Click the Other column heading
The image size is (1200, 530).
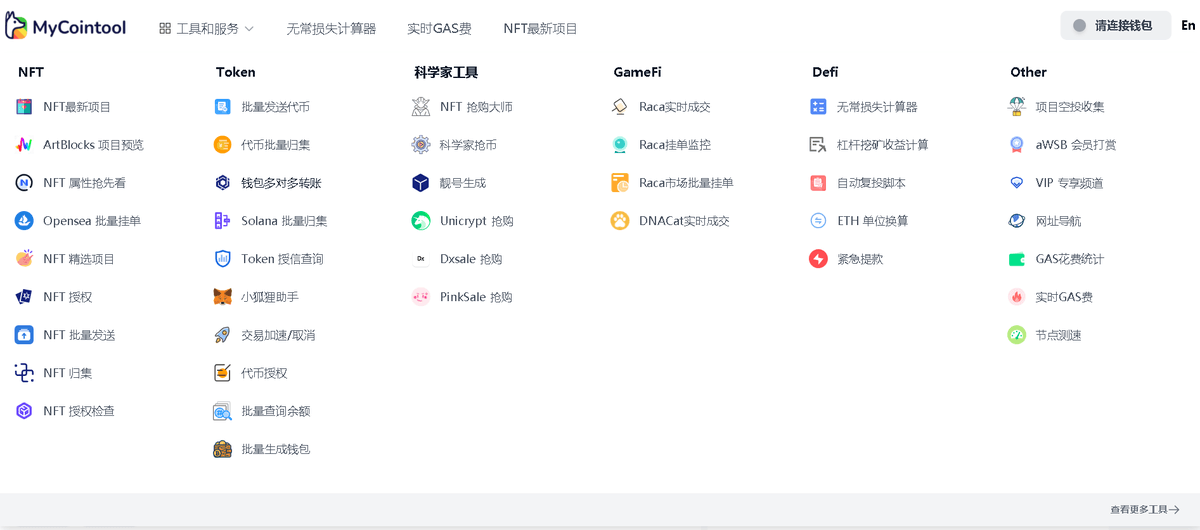(x=1028, y=72)
